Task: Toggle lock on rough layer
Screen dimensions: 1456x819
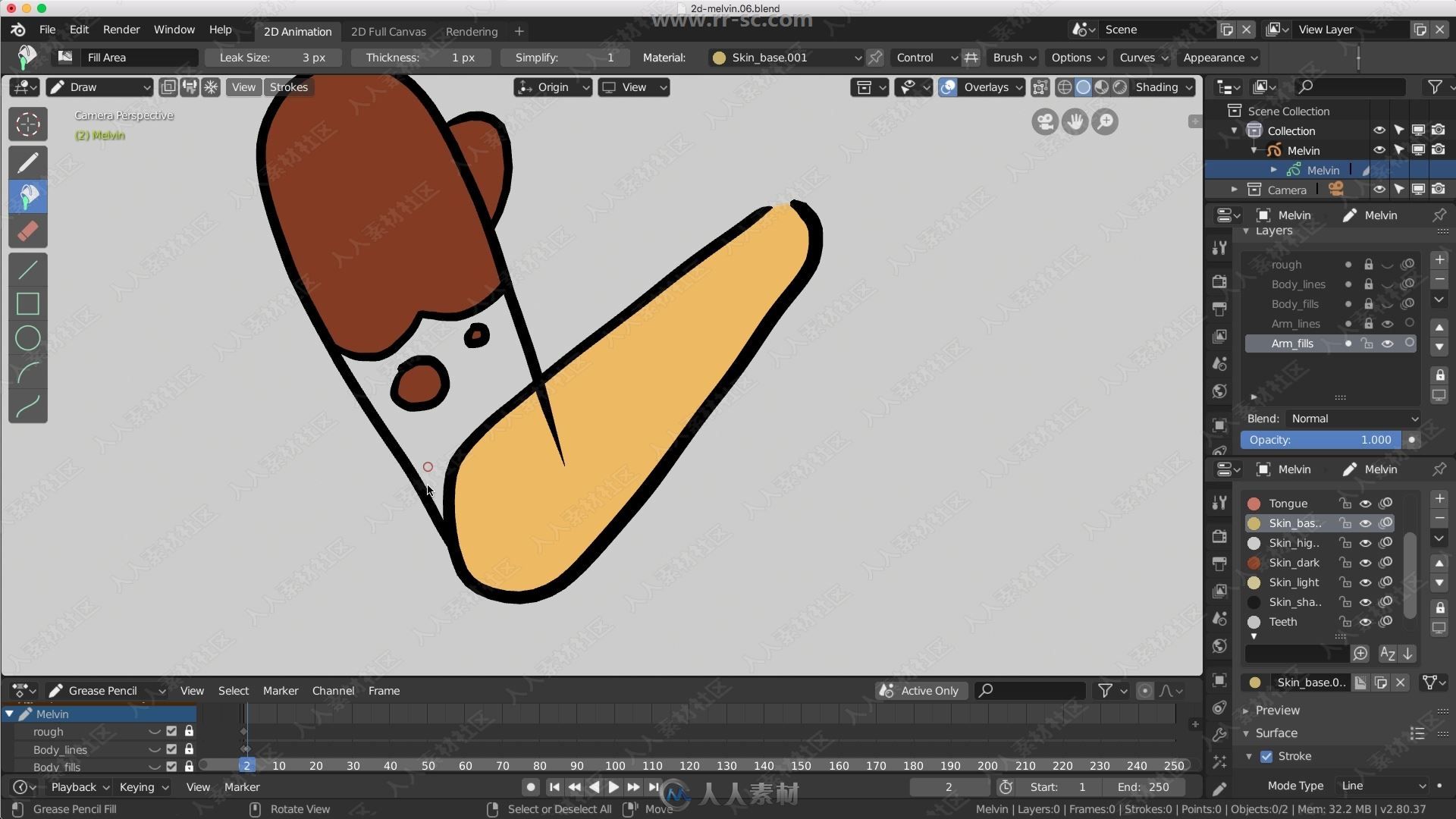Action: [1368, 265]
